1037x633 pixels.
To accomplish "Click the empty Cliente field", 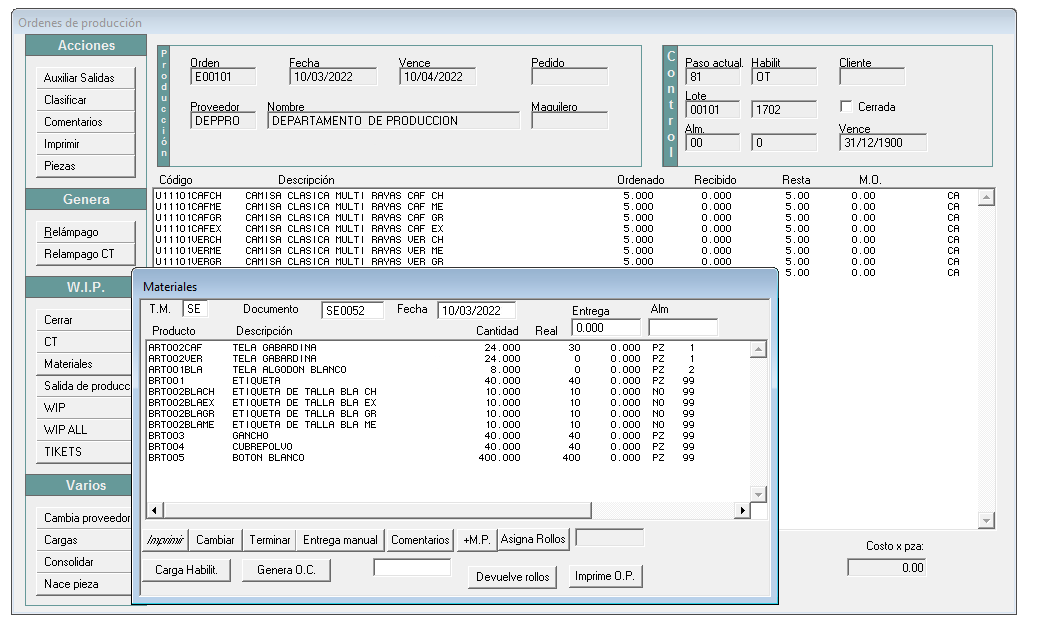I will click(x=872, y=77).
